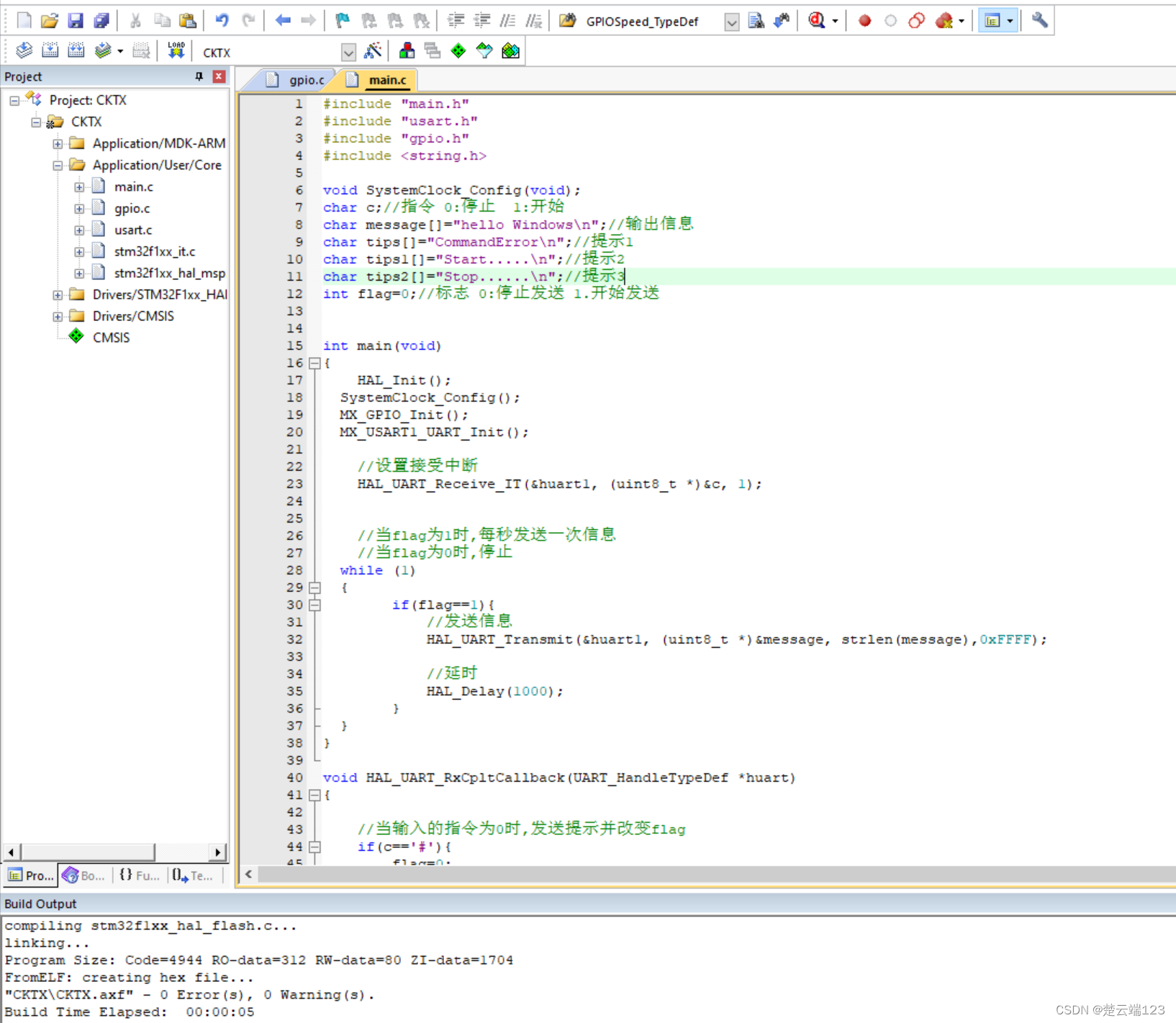Select usart.c in the project tree
Screen dimensions: 1176x1023
133,230
